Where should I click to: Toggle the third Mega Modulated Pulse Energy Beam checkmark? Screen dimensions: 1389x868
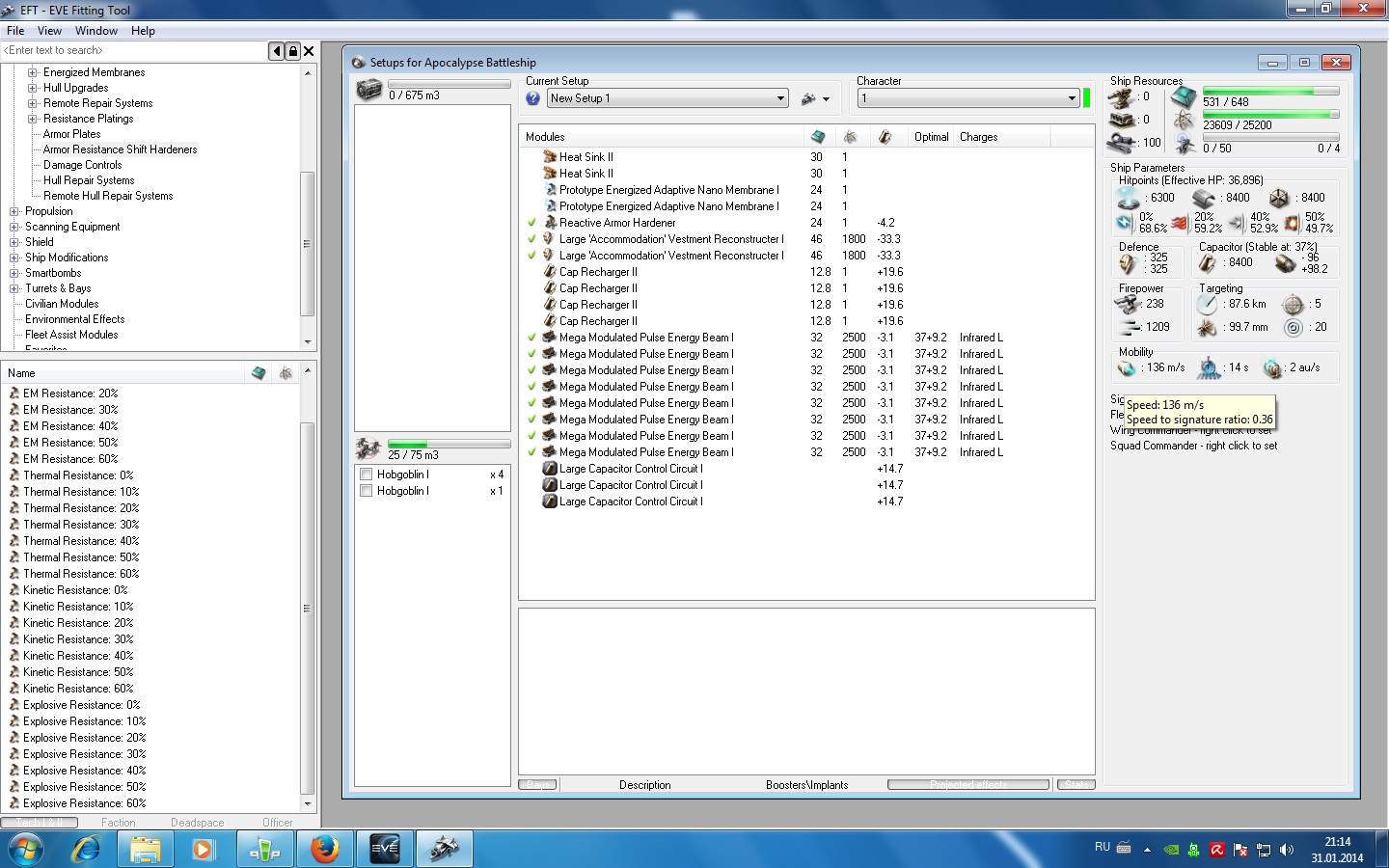pyautogui.click(x=531, y=370)
